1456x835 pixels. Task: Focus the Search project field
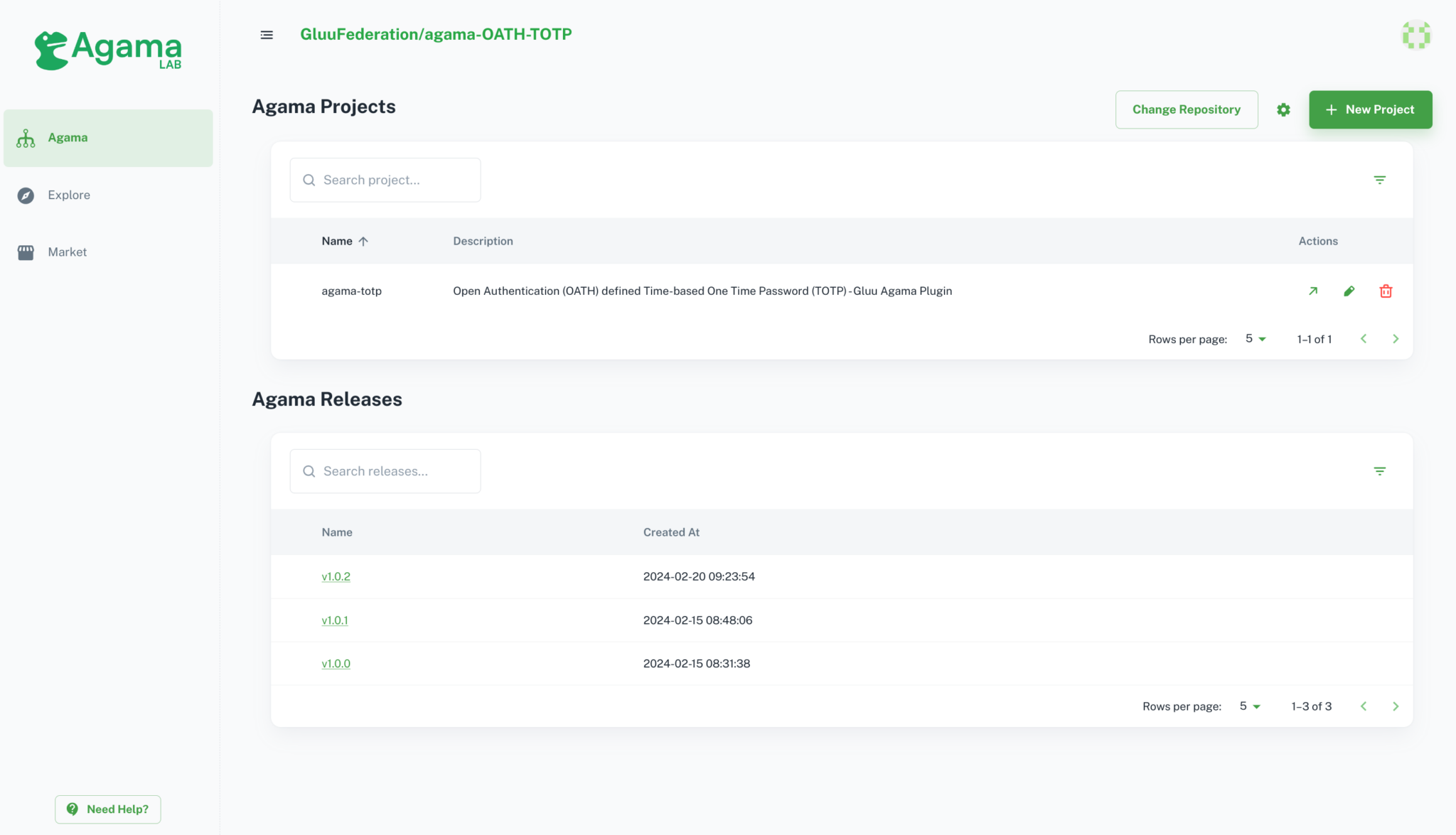click(x=385, y=180)
